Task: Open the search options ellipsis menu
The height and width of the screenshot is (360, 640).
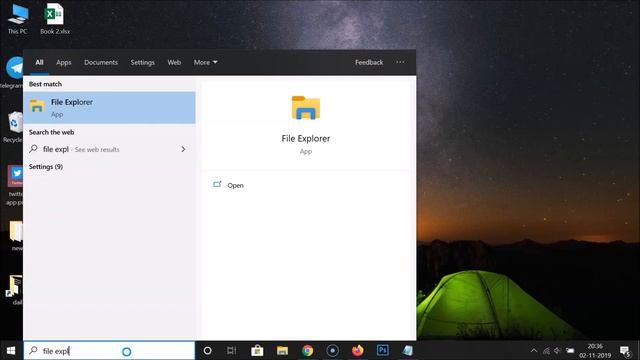Action: click(400, 62)
